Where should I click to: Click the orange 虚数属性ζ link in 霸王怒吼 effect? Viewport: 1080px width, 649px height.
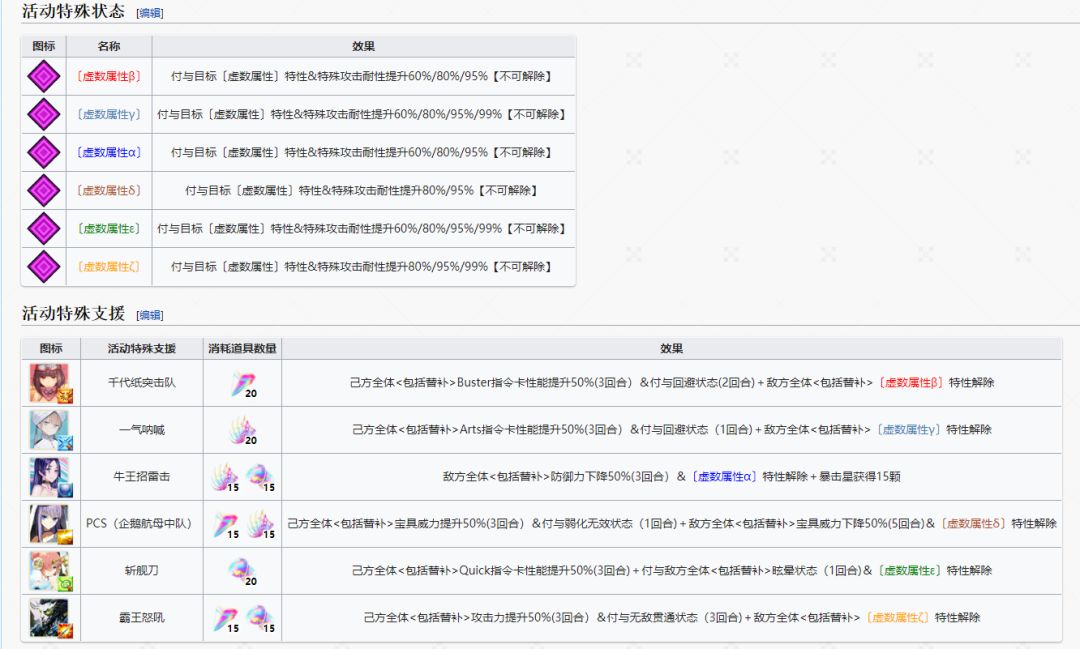click(x=897, y=617)
